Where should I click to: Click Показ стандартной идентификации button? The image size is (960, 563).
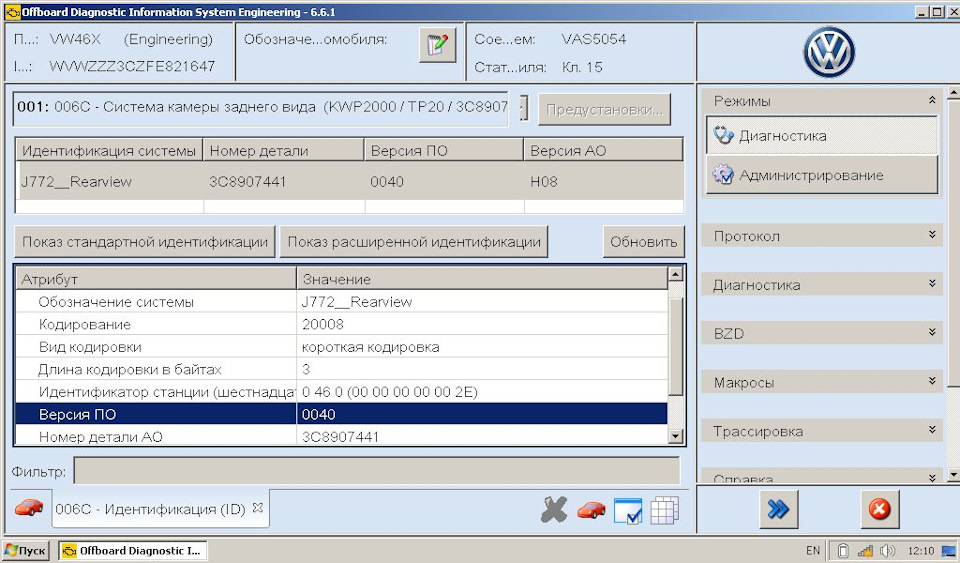[145, 242]
